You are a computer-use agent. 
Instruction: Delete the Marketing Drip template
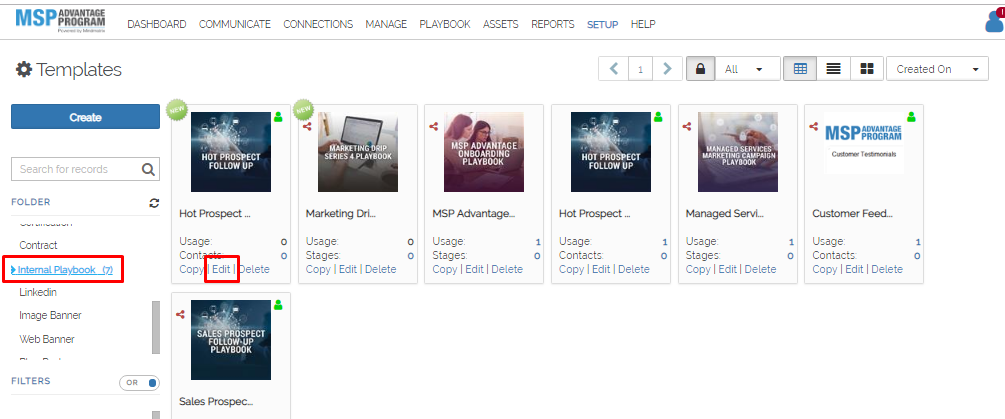coord(380,269)
